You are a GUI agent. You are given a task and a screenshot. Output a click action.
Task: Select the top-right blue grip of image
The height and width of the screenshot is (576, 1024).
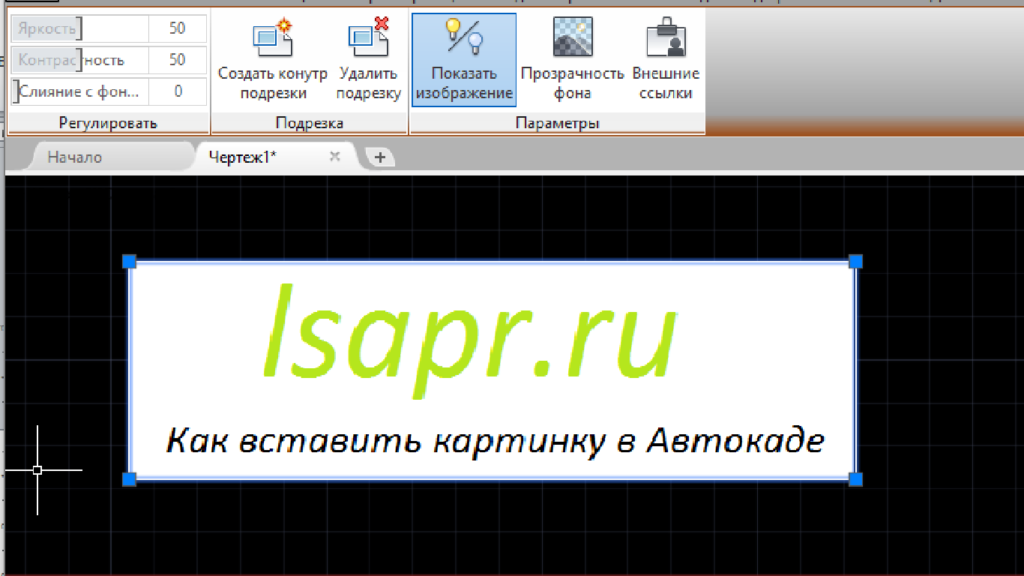tap(855, 261)
